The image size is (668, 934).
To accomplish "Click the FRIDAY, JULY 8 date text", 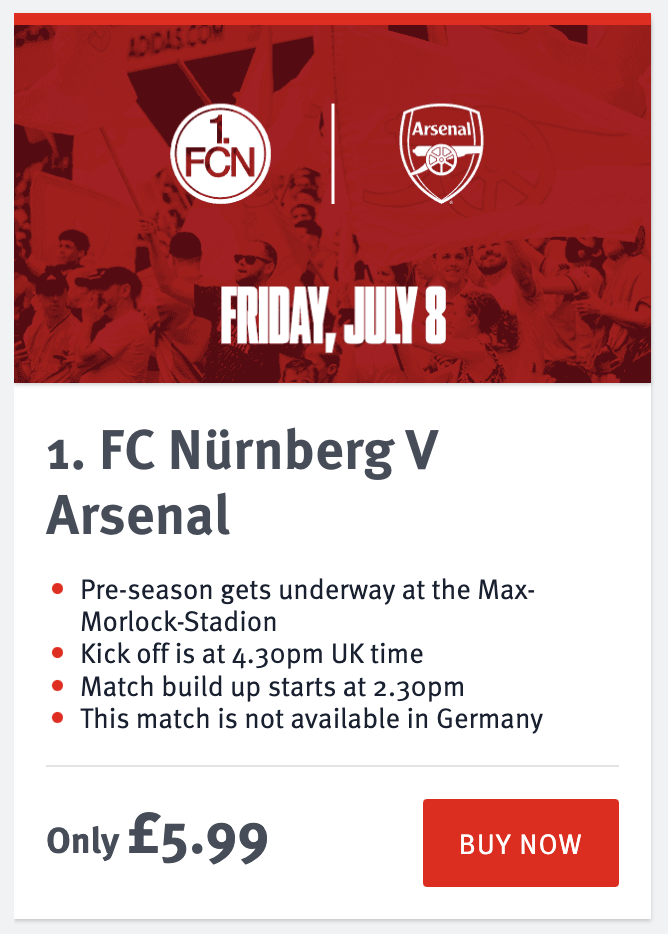I will pos(333,316).
